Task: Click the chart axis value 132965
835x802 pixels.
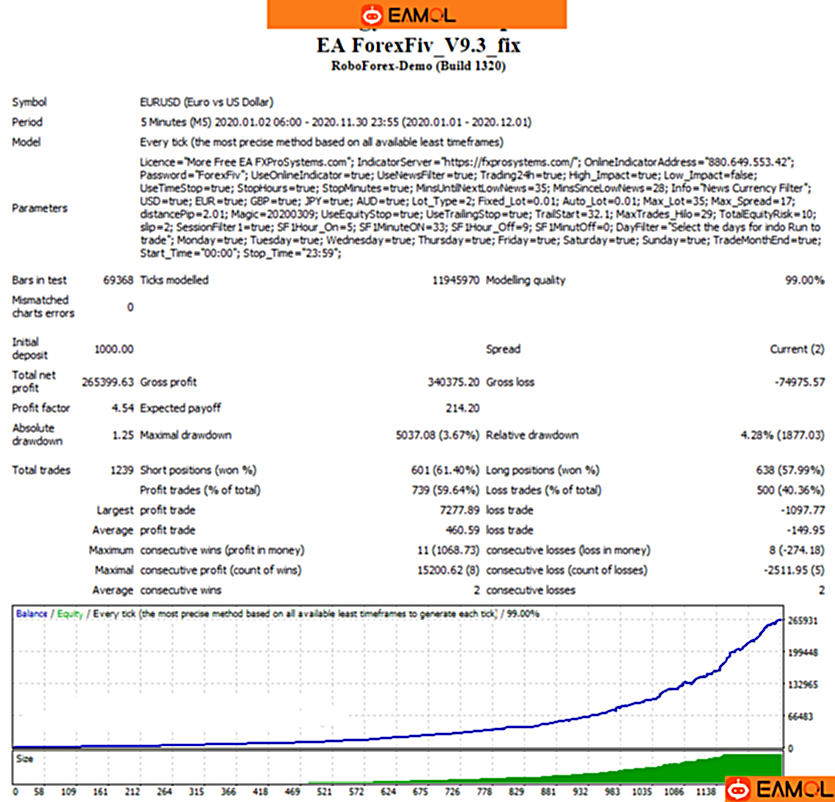Action: (x=803, y=685)
